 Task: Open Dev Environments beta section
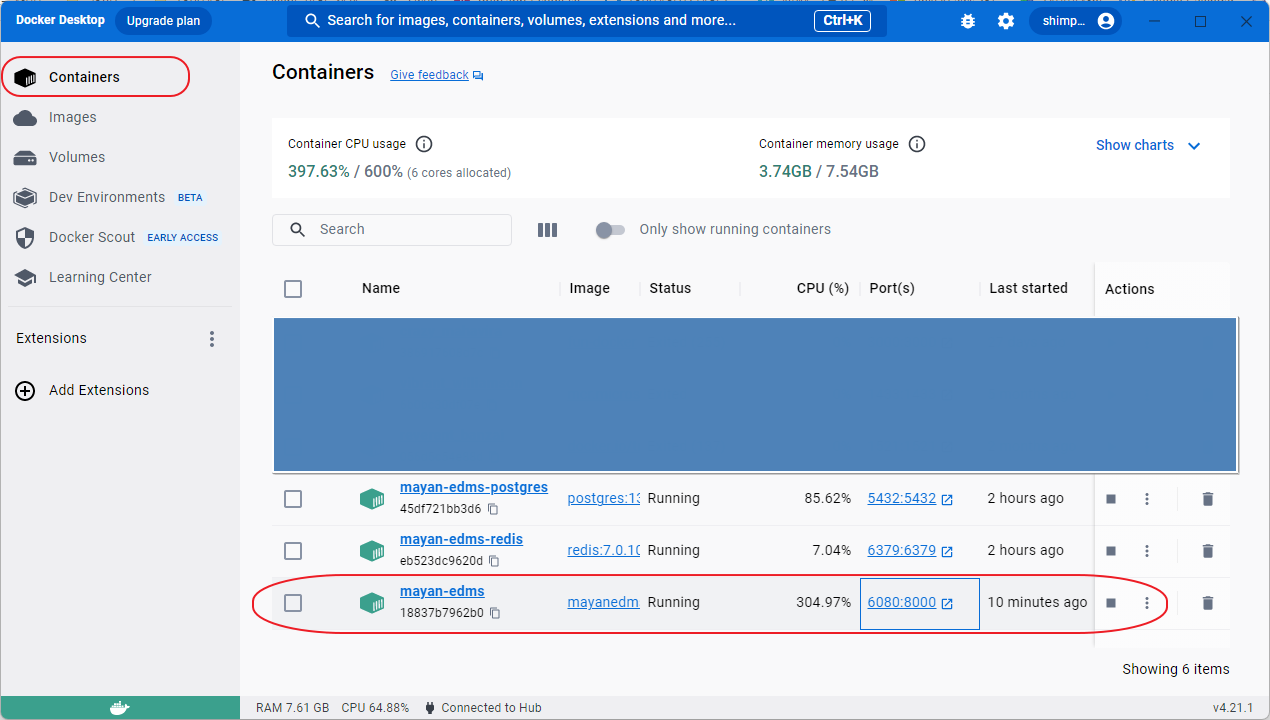click(x=120, y=197)
